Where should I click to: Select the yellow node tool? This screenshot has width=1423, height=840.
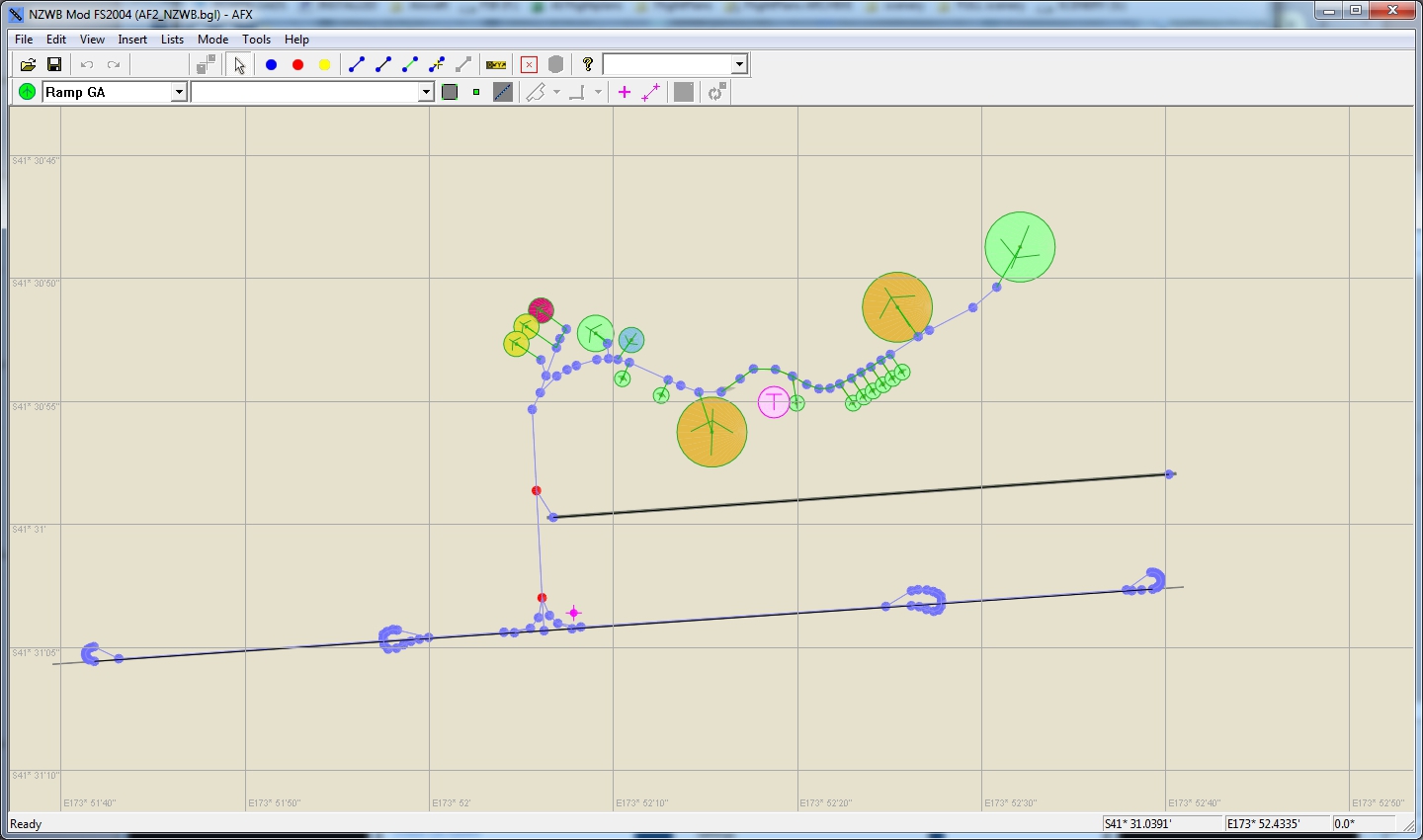pyautogui.click(x=324, y=64)
